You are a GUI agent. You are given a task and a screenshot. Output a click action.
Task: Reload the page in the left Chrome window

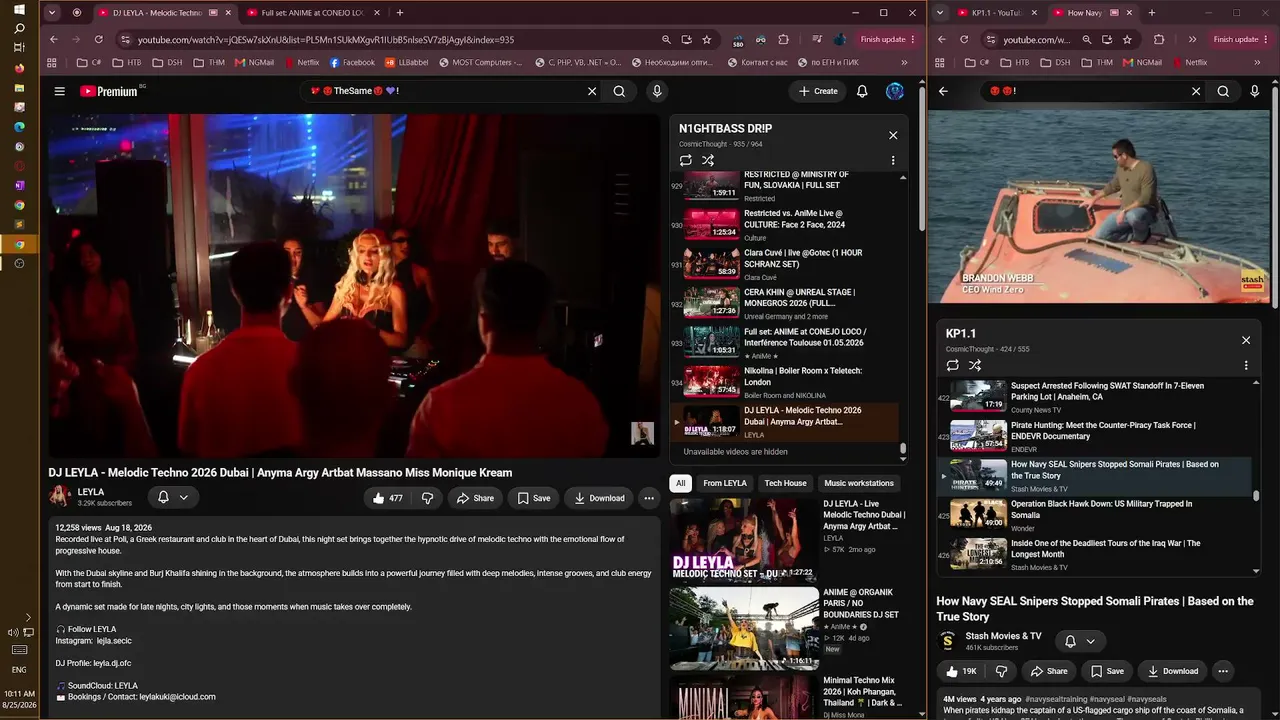coord(98,39)
